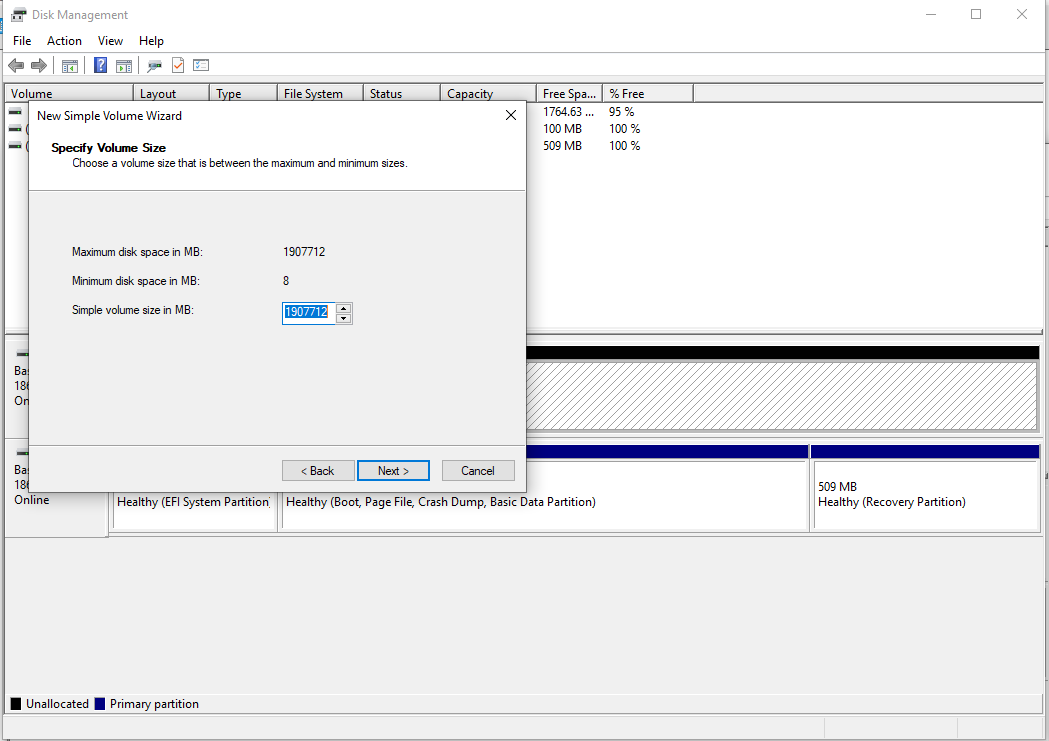Click the Back button in the wizard

[318, 470]
